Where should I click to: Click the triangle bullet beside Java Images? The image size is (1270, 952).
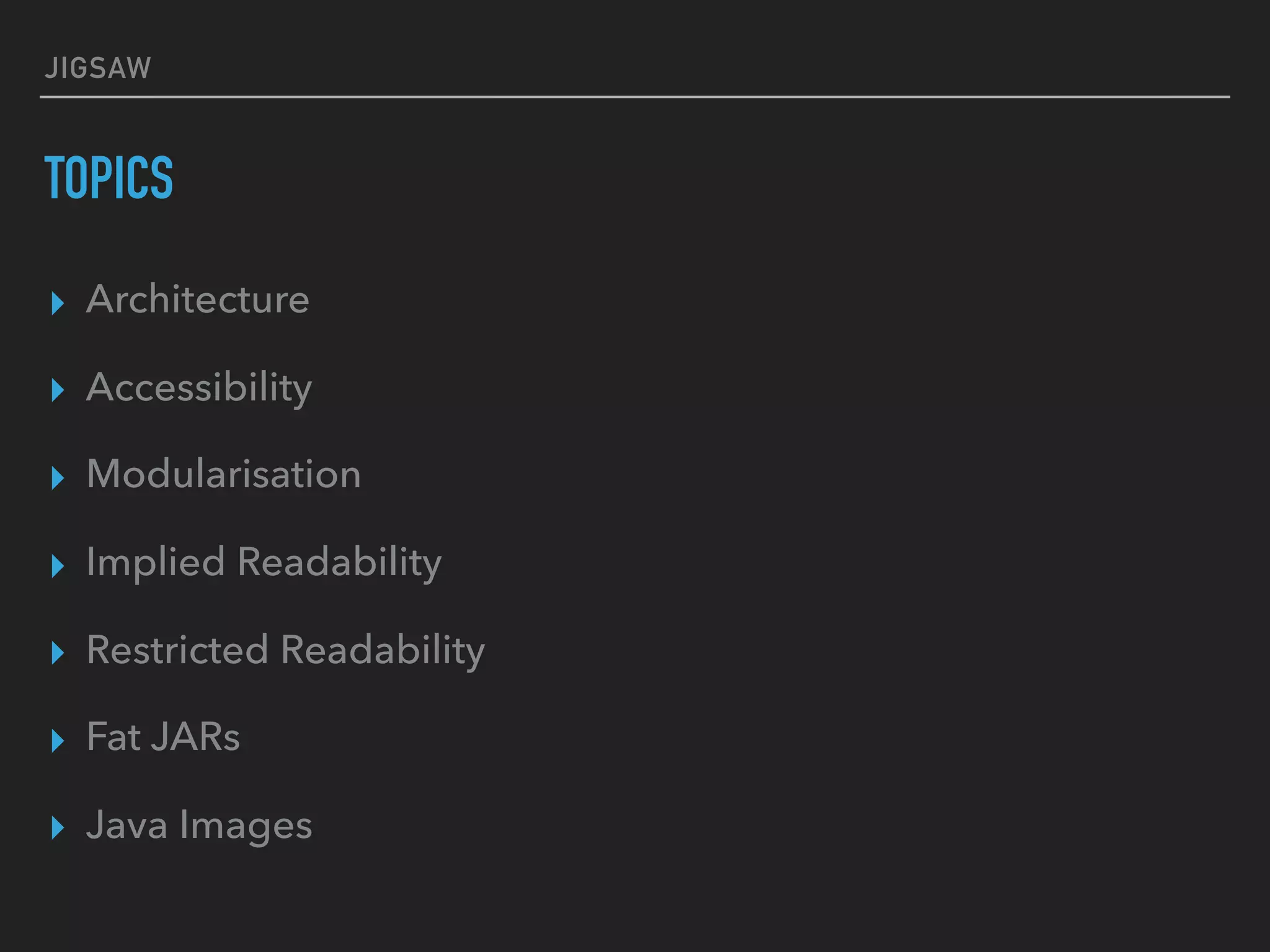tap(58, 828)
